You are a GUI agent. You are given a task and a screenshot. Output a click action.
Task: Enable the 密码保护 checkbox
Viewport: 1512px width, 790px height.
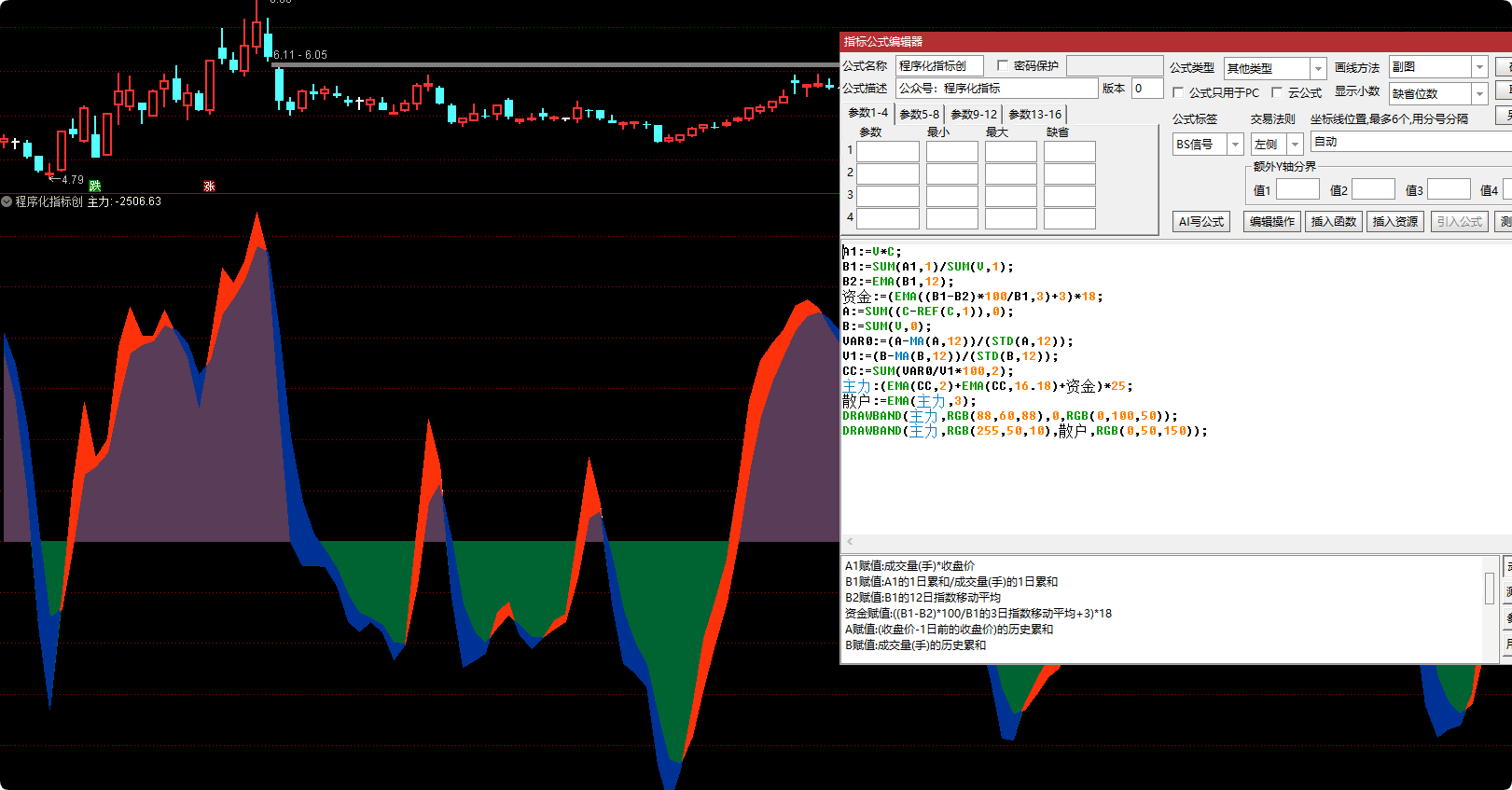pos(1003,66)
